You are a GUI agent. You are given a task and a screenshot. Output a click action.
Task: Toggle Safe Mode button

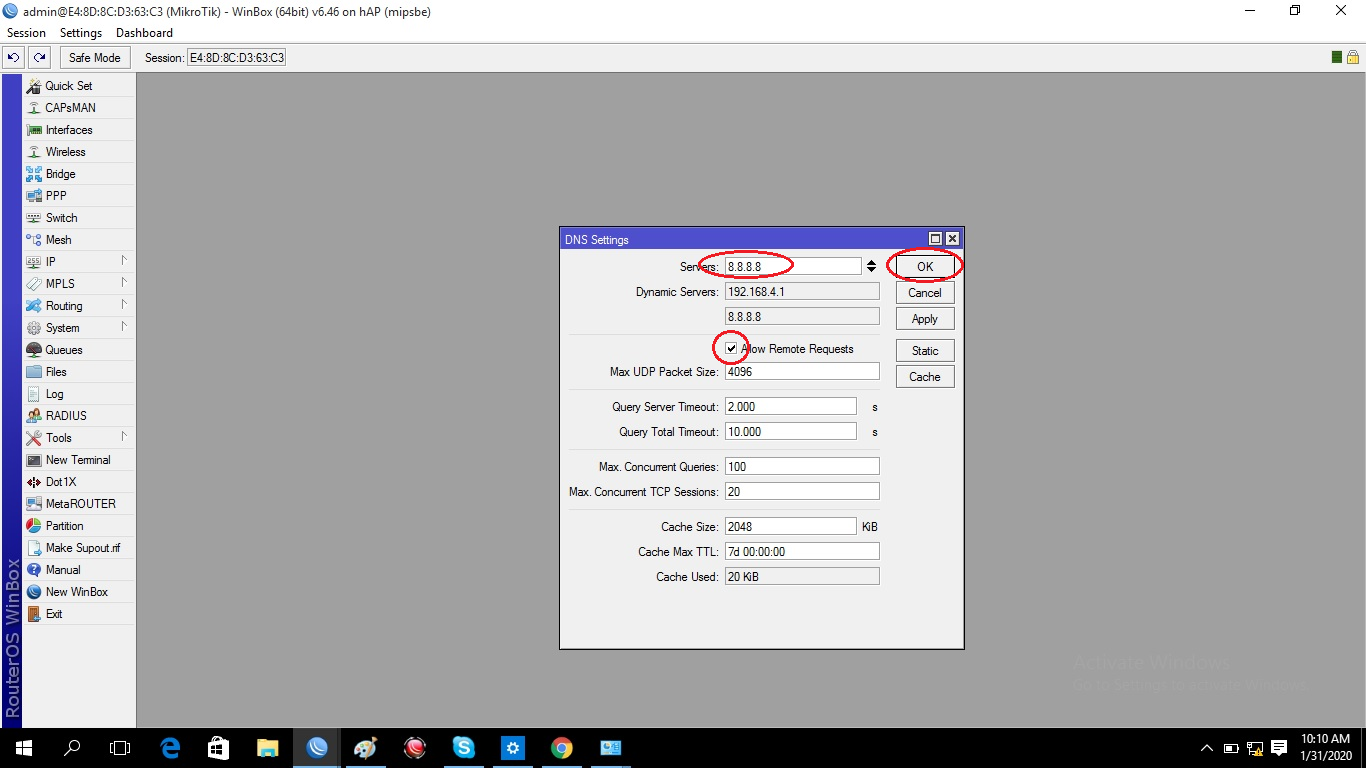pos(94,58)
